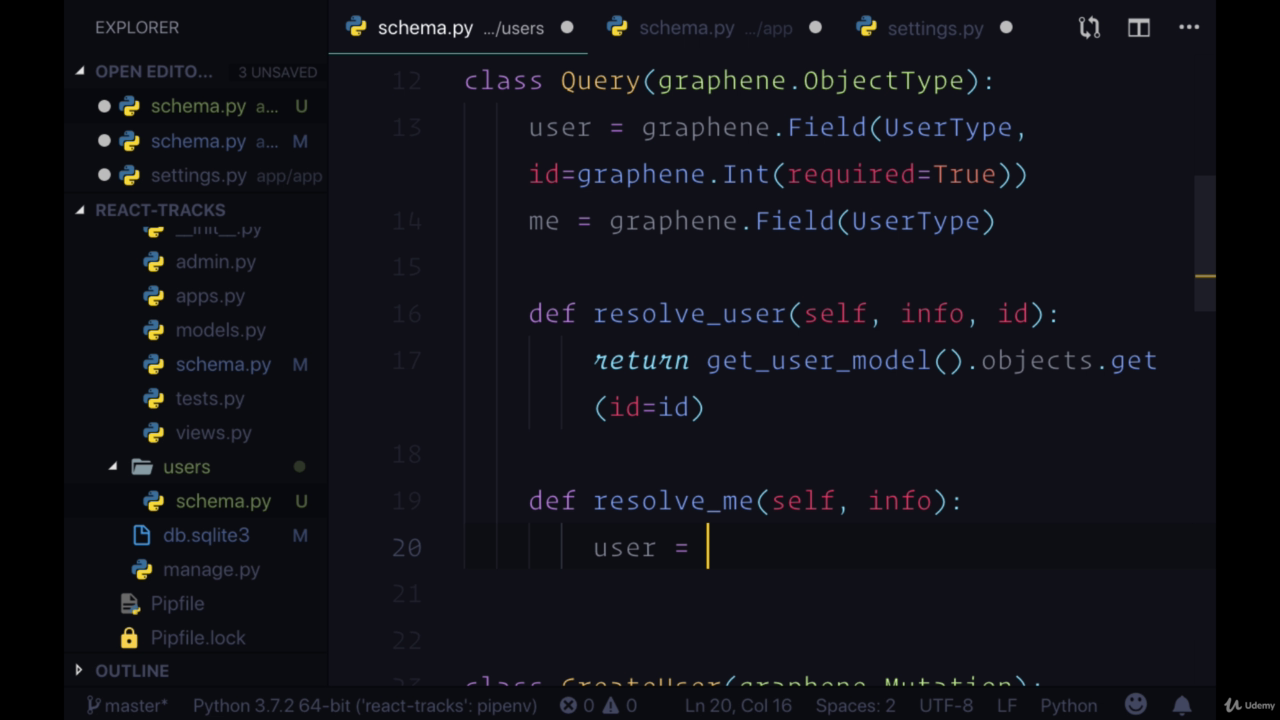The width and height of the screenshot is (1280, 720).
Task: Open schema.py marked U in Open Editors
Action: point(198,106)
